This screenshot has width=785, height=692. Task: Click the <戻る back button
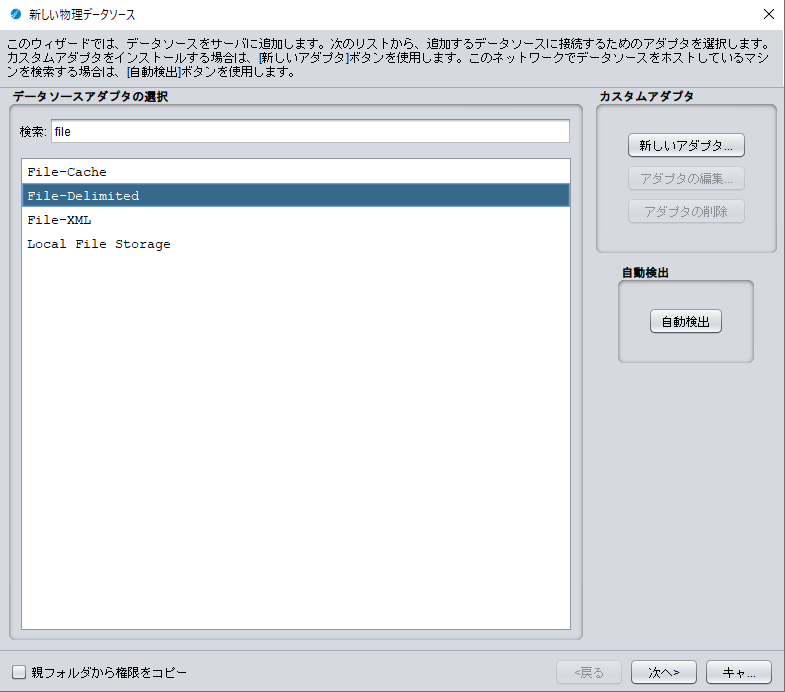point(589,672)
